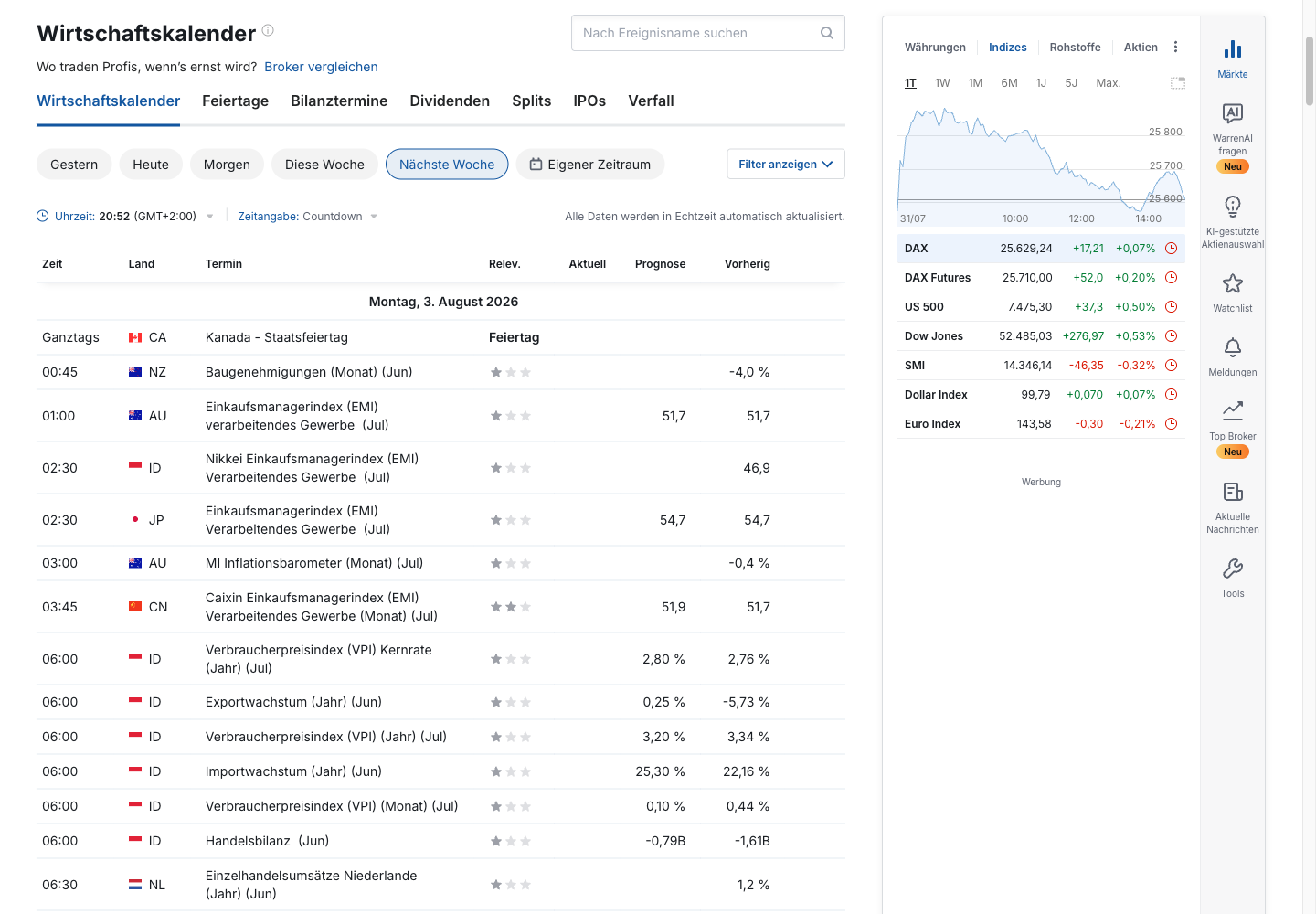Open the Tools wrench icon
The image size is (1316, 914).
coord(1232,569)
